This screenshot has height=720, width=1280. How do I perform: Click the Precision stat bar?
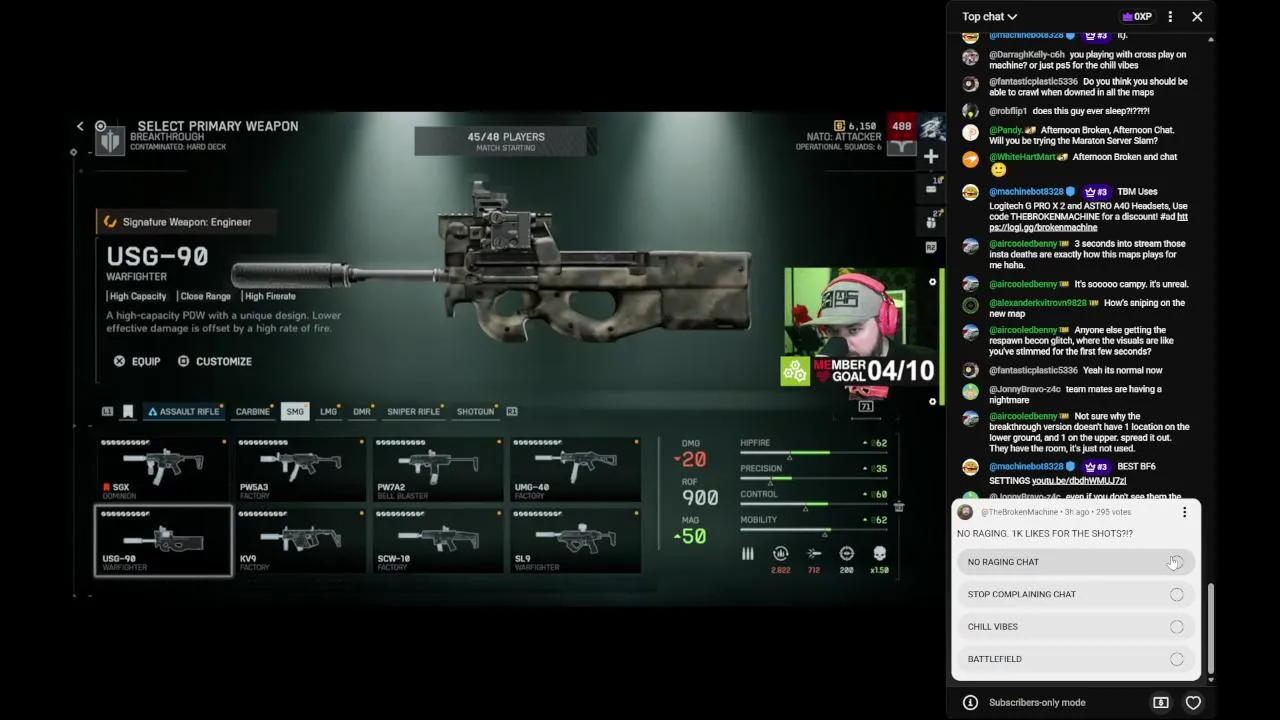813,478
